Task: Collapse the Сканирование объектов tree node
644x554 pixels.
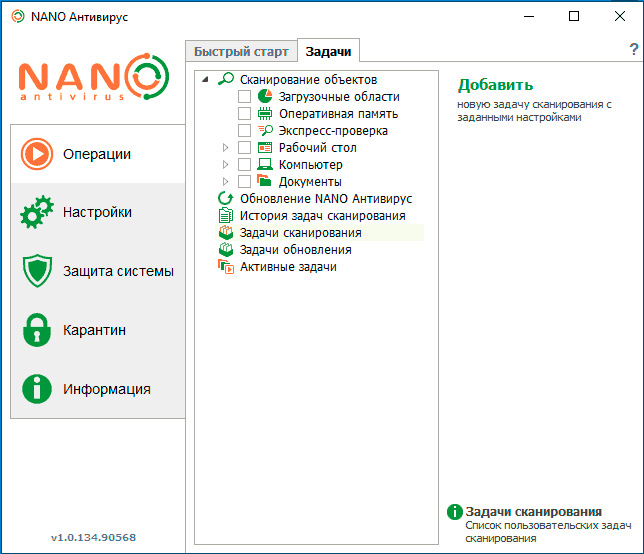Action: (205, 79)
